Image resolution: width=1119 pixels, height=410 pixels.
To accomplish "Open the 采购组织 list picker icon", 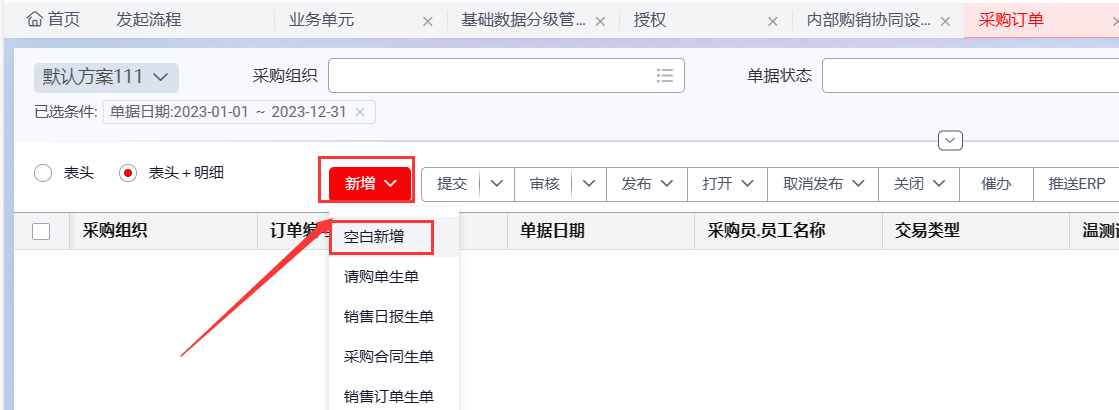I will (x=665, y=76).
